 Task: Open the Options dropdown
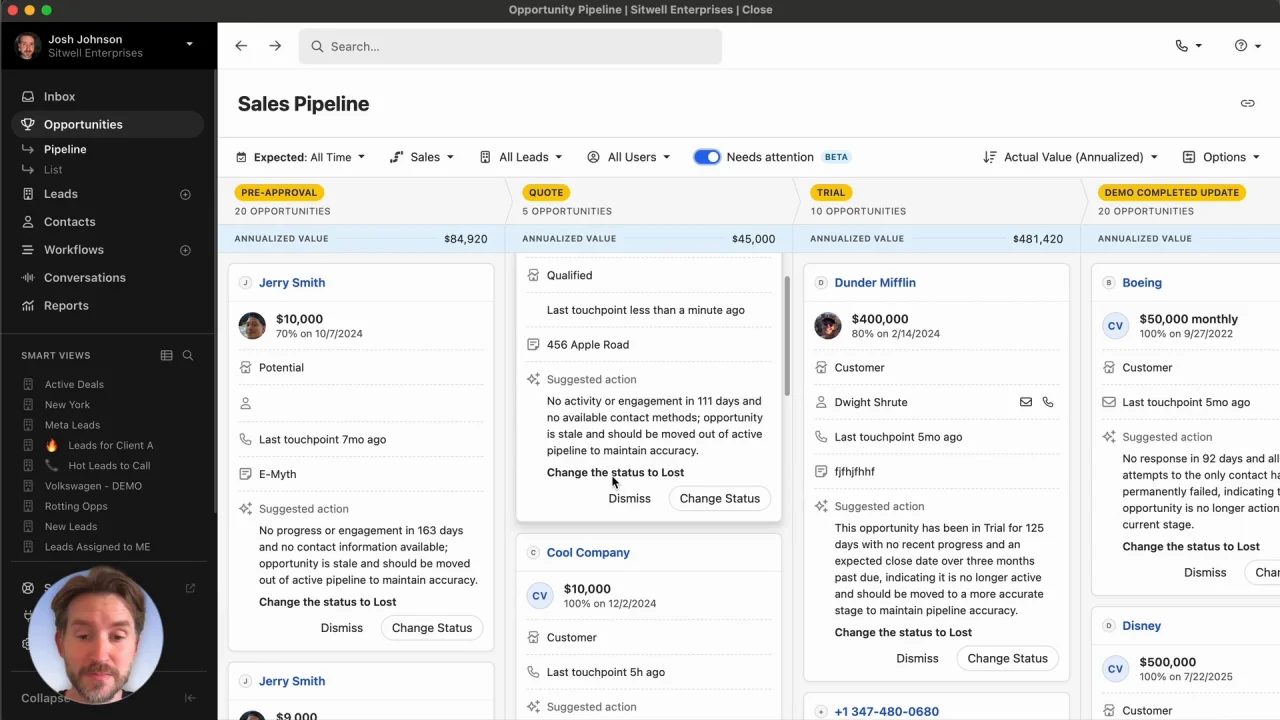[1221, 157]
